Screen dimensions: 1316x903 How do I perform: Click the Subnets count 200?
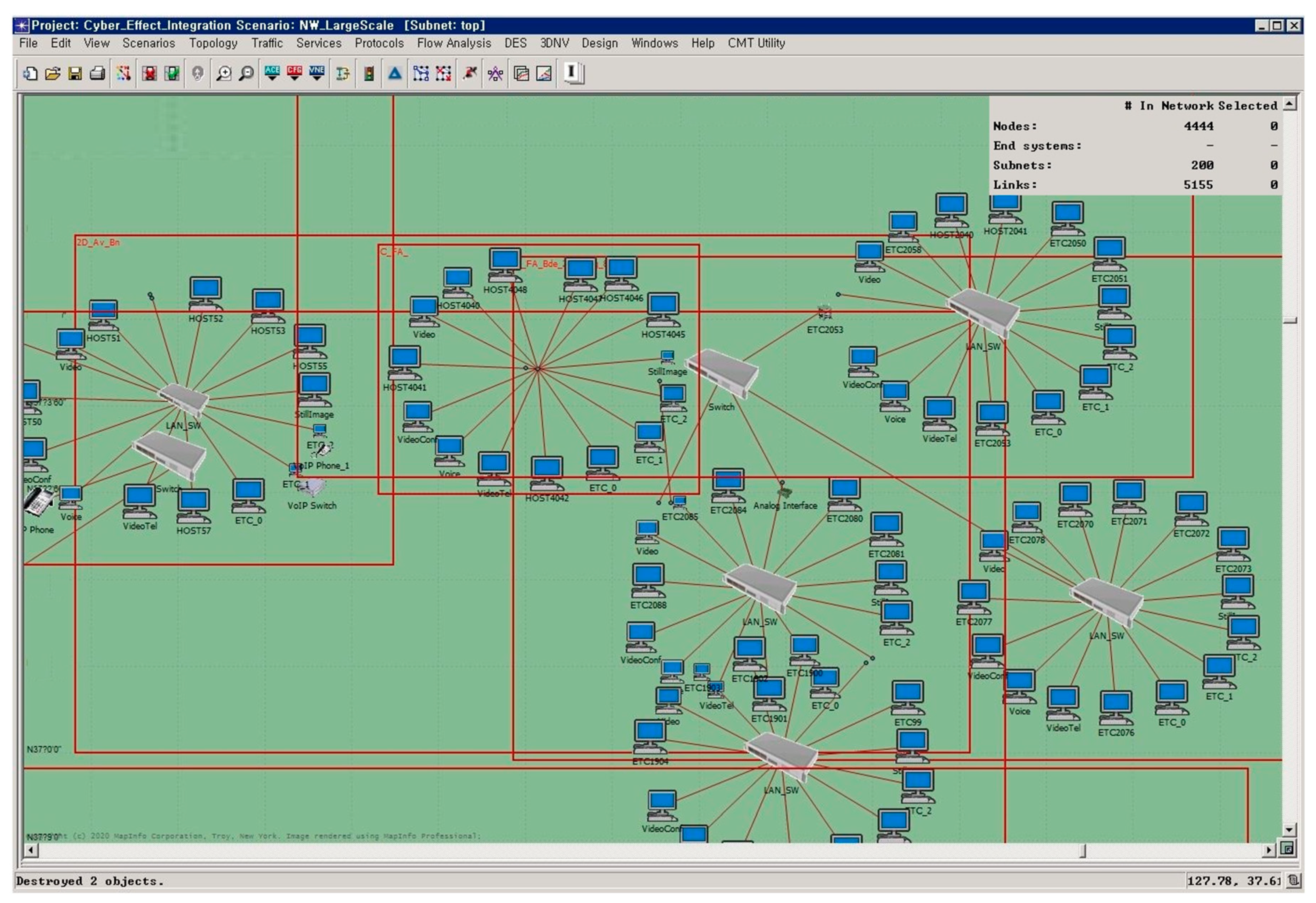click(1202, 165)
